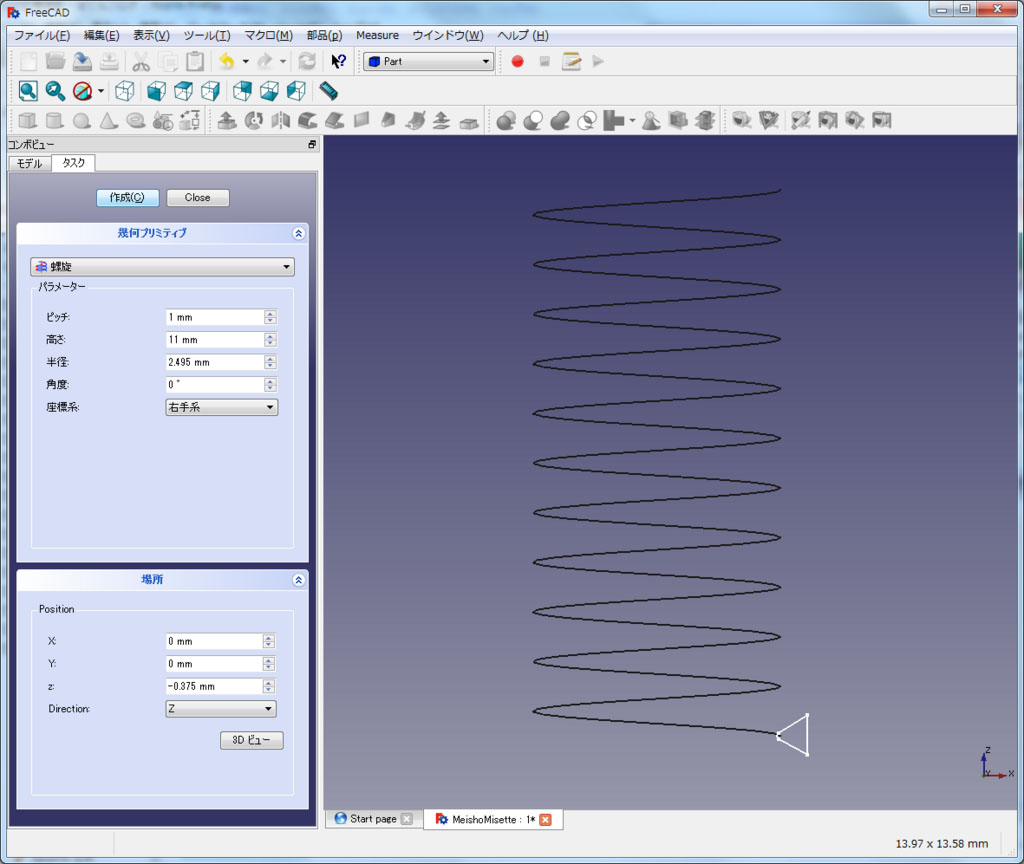This screenshot has height=864, width=1024.
Task: Click the Boolean union icon
Action: pos(560,121)
